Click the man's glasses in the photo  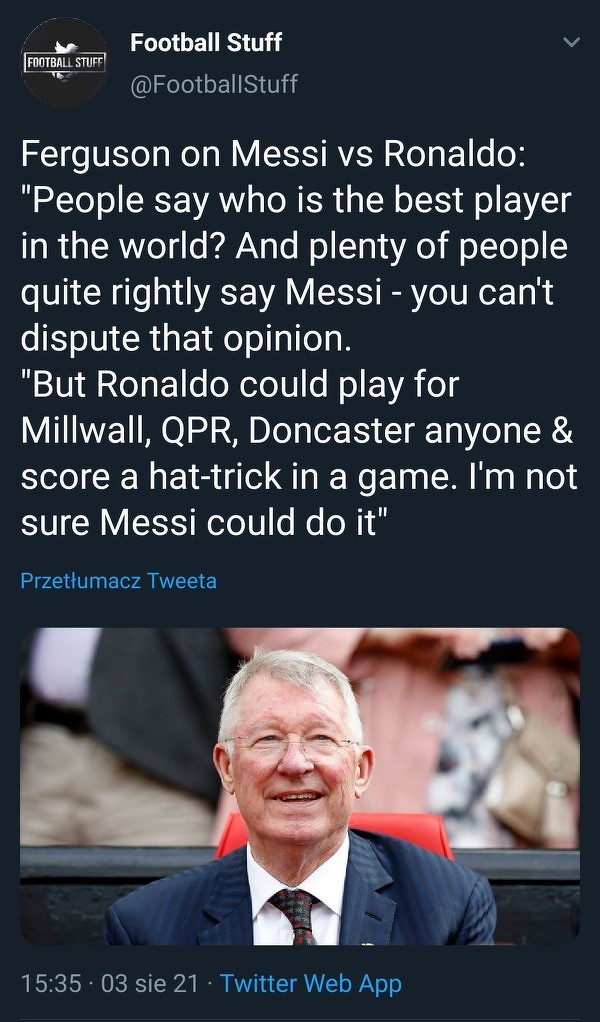coord(290,745)
